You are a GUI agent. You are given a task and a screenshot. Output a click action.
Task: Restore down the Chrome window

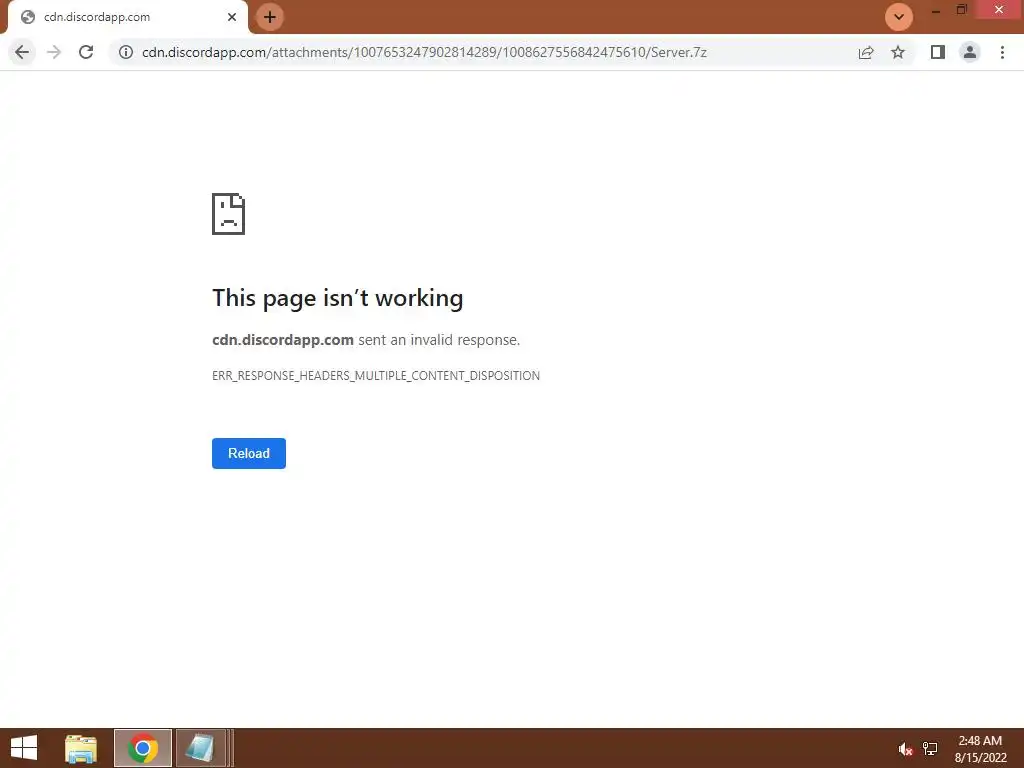[961, 10]
